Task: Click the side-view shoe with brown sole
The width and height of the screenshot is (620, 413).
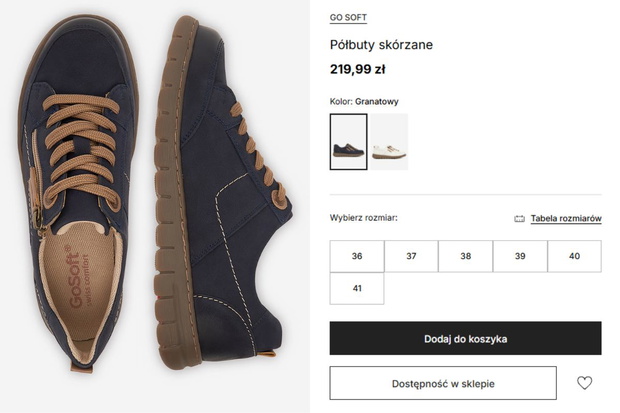Action: coord(221,194)
